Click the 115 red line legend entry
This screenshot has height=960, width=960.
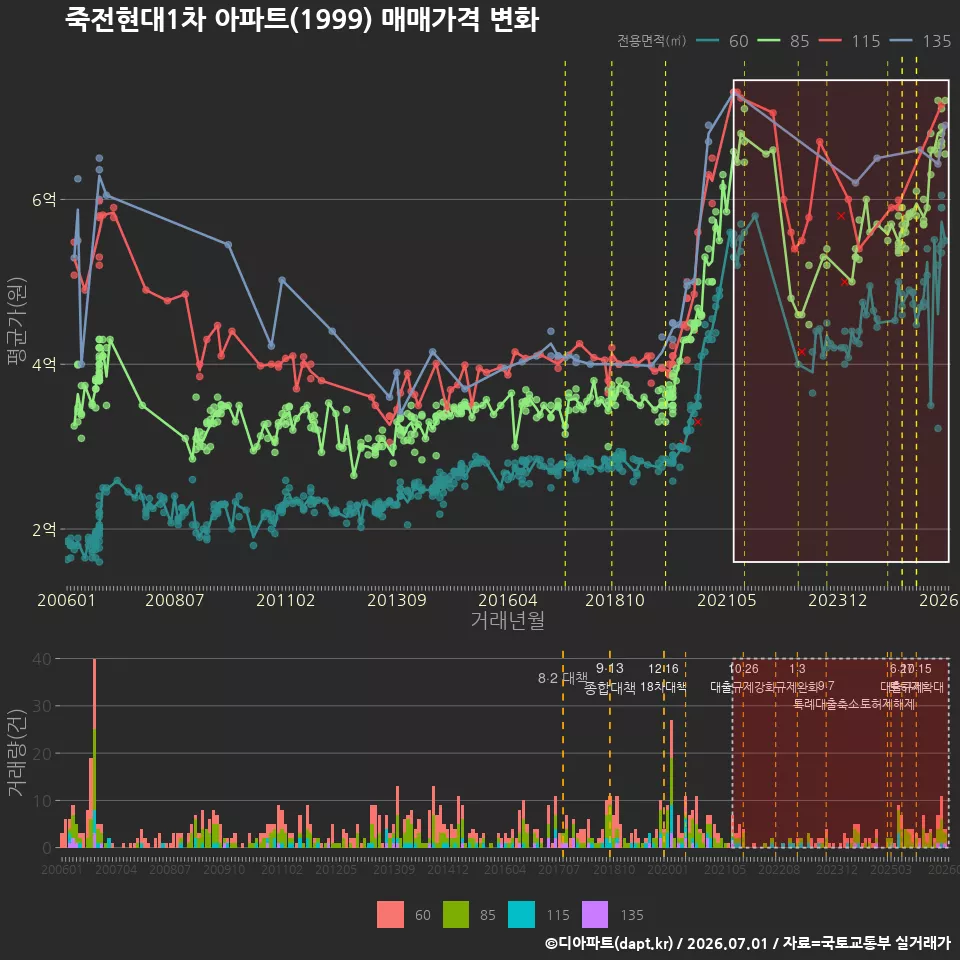coord(849,41)
